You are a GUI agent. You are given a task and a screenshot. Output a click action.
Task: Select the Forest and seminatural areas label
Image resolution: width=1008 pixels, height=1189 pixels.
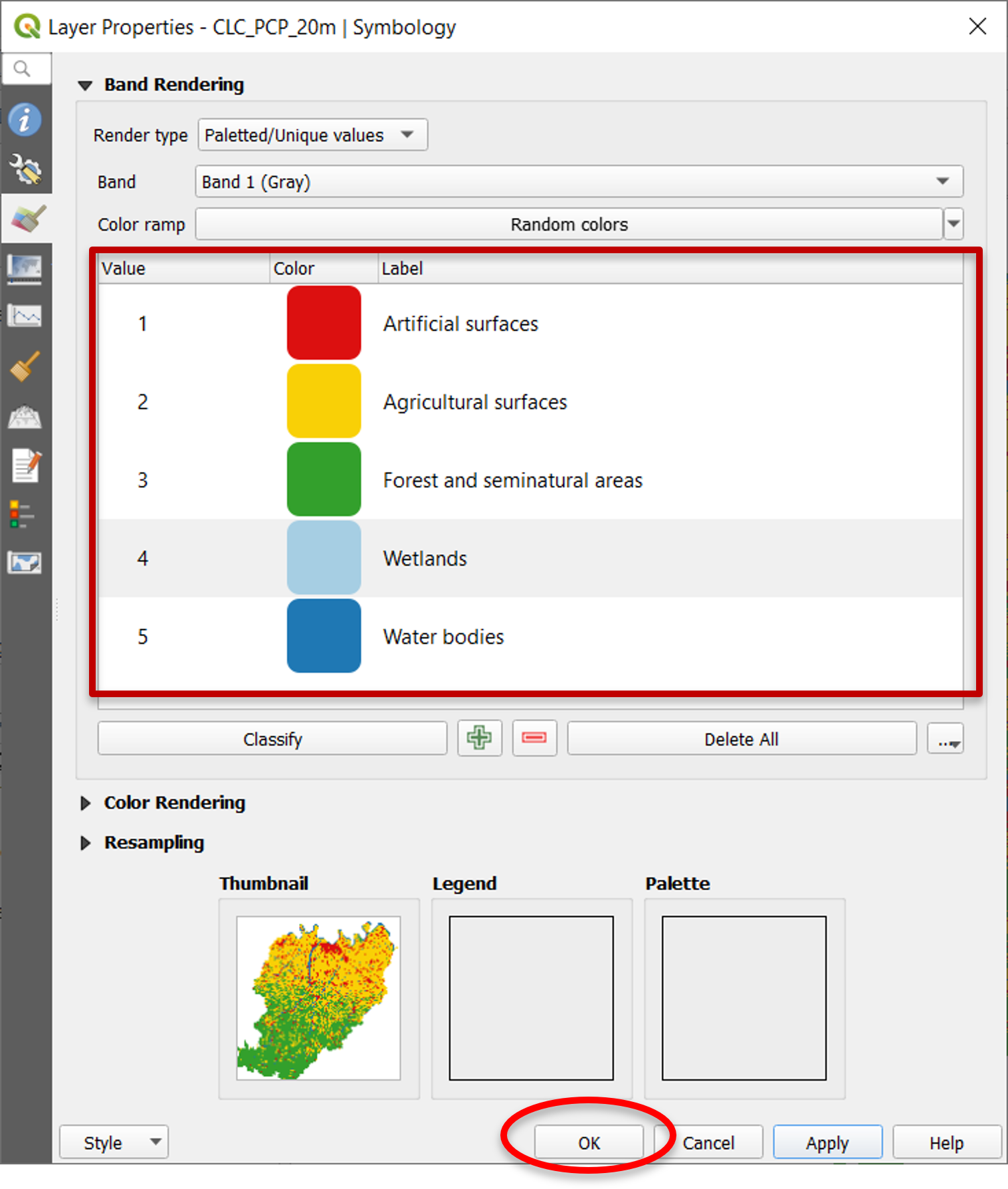pos(513,481)
